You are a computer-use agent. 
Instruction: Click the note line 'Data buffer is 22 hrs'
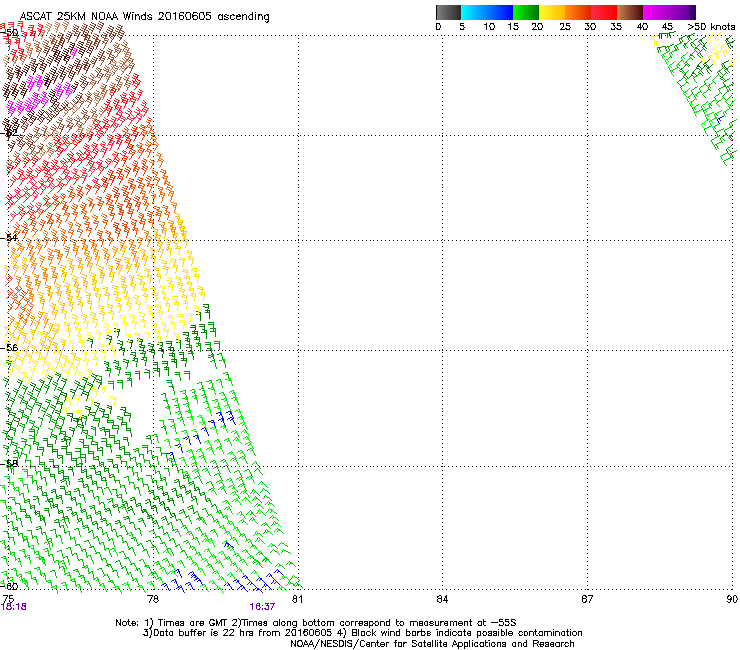pos(362,633)
